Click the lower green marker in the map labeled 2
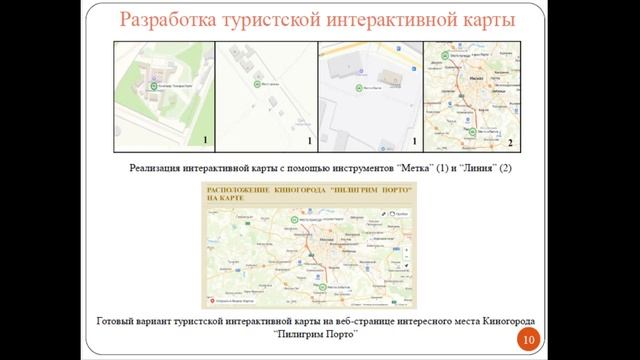Screen dimensions: 640x360 (x=472, y=132)
